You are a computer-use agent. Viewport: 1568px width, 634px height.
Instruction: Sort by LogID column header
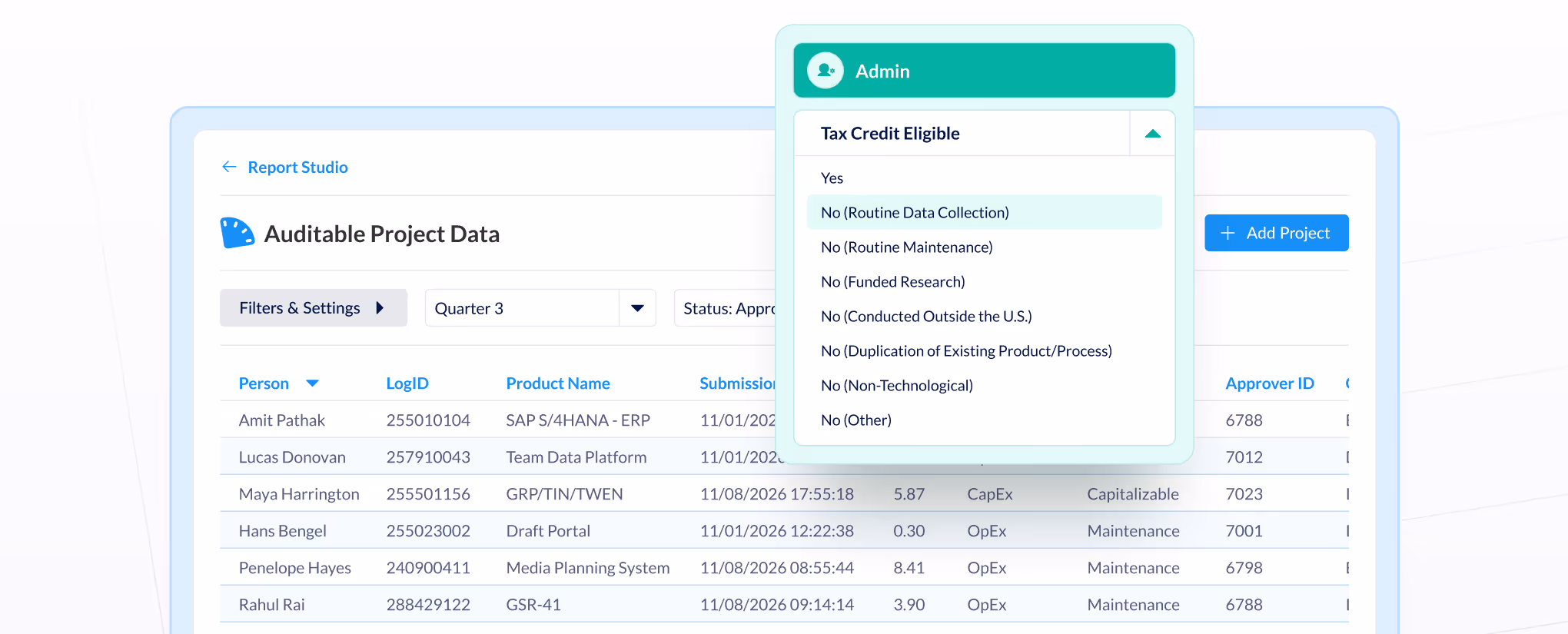[x=407, y=383]
